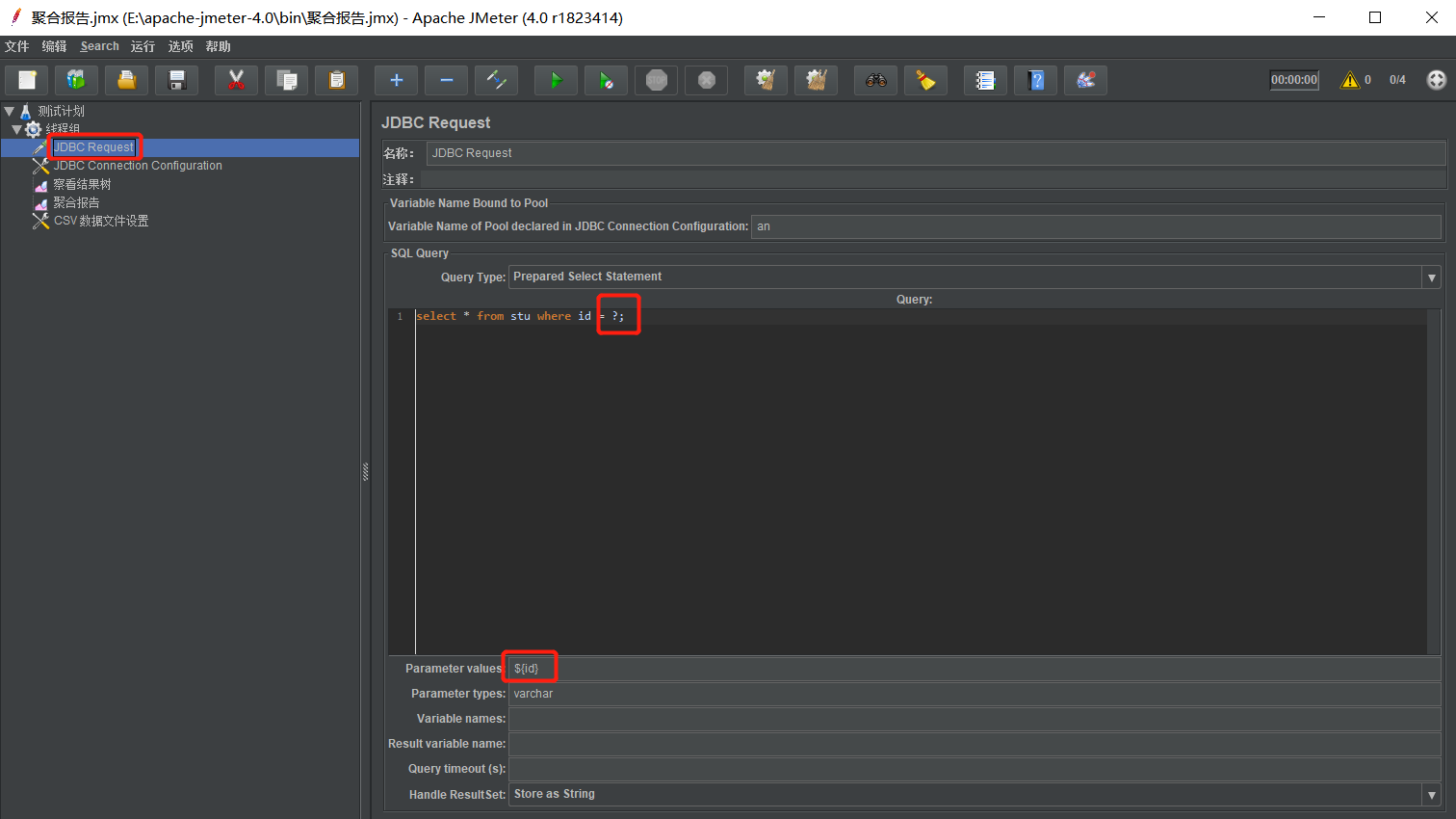Click the Parameter values field
The image size is (1456, 819).
coord(975,669)
